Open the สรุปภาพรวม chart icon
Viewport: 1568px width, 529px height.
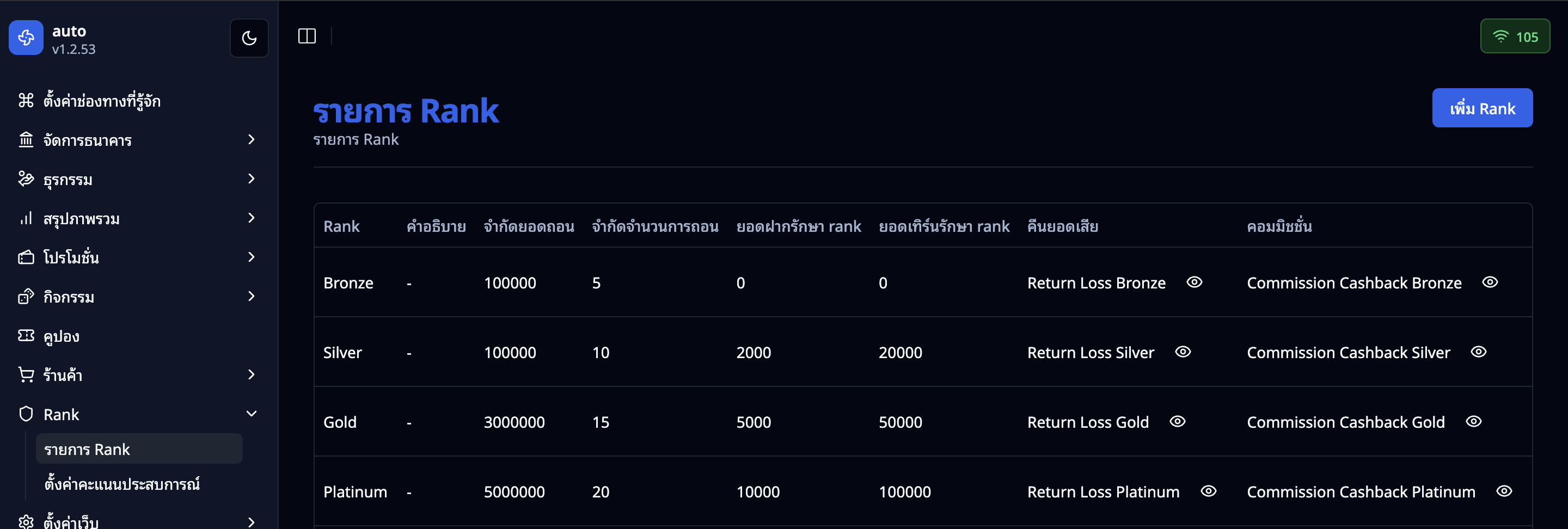pyautogui.click(x=26, y=219)
